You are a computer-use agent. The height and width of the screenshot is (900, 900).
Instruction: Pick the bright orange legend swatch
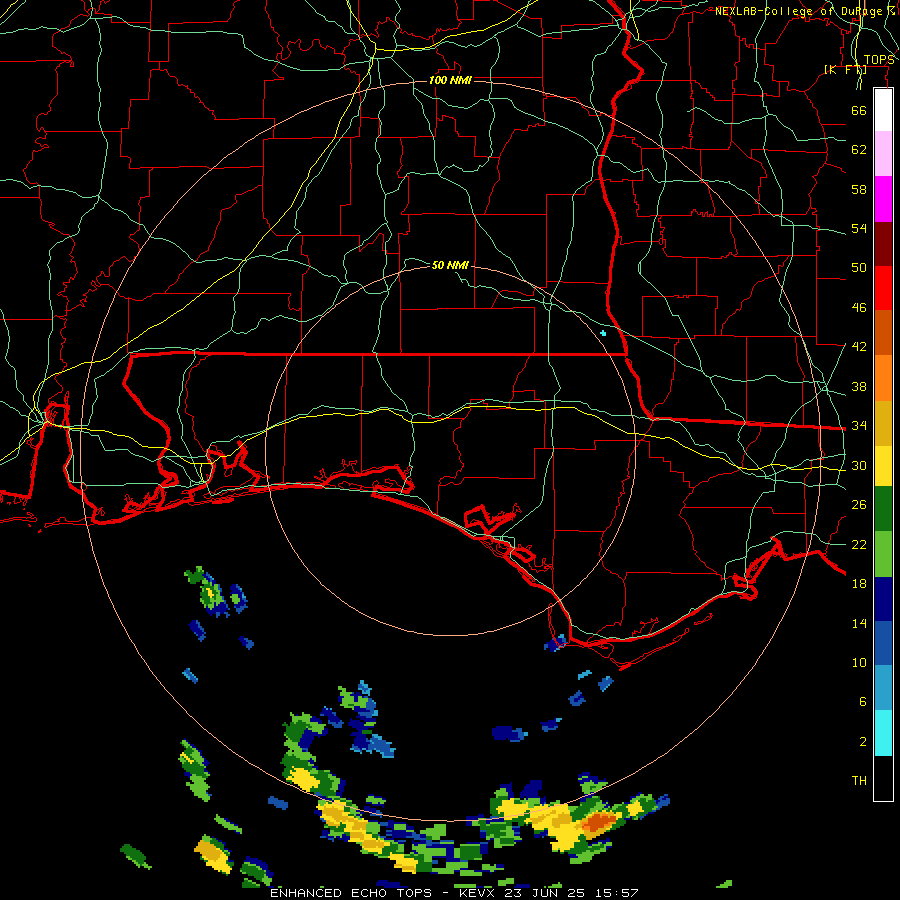point(883,378)
